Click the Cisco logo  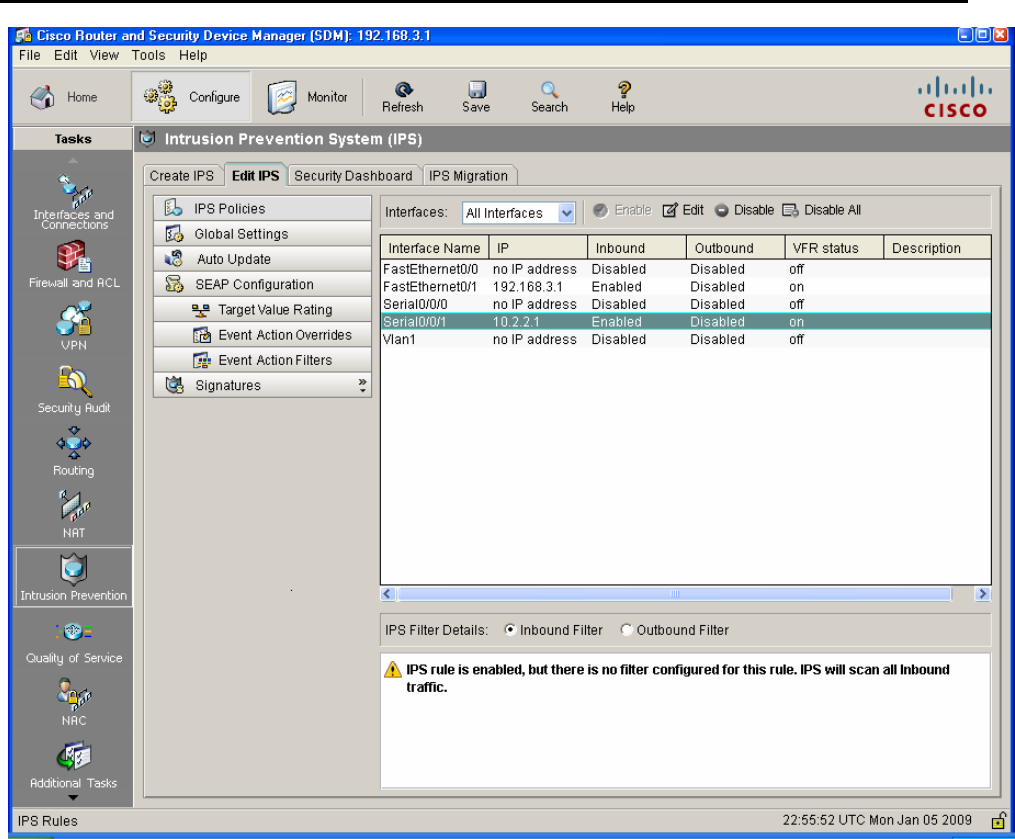[955, 97]
